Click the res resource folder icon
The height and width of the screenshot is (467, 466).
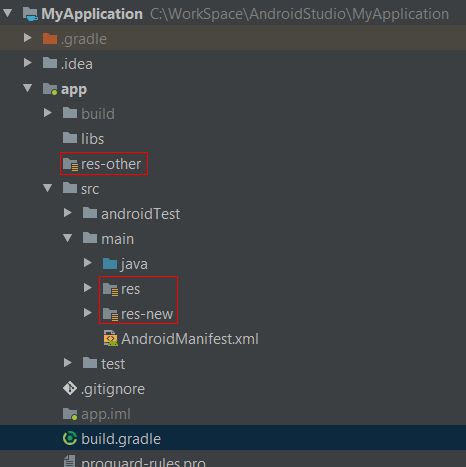(x=110, y=289)
